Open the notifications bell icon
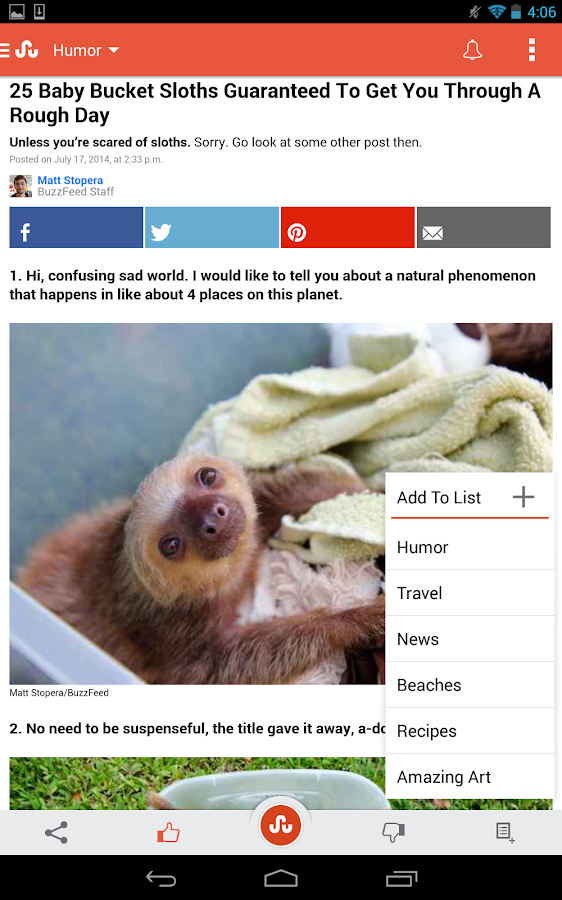 tap(472, 50)
